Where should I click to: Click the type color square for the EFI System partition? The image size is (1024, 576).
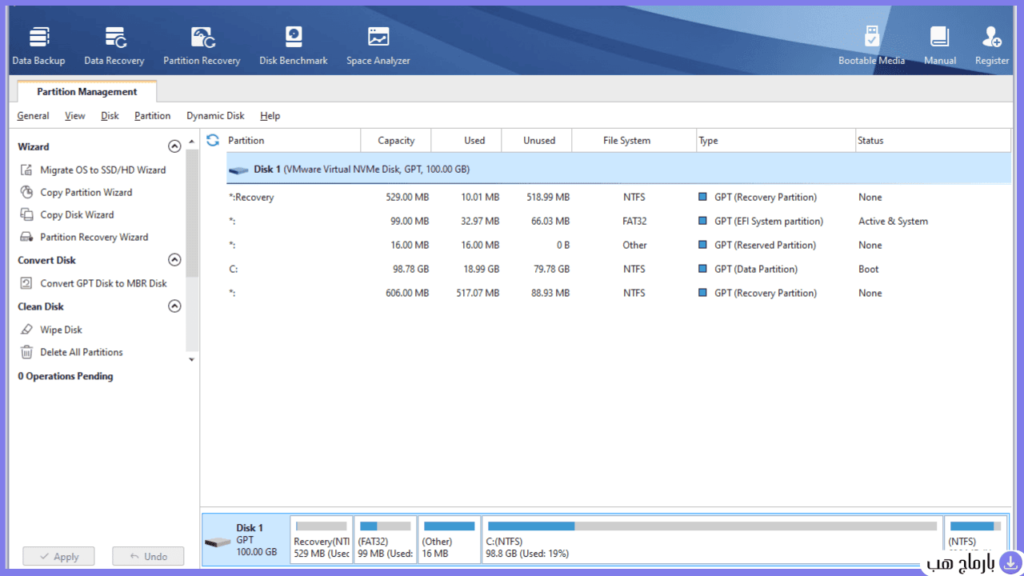[703, 221]
